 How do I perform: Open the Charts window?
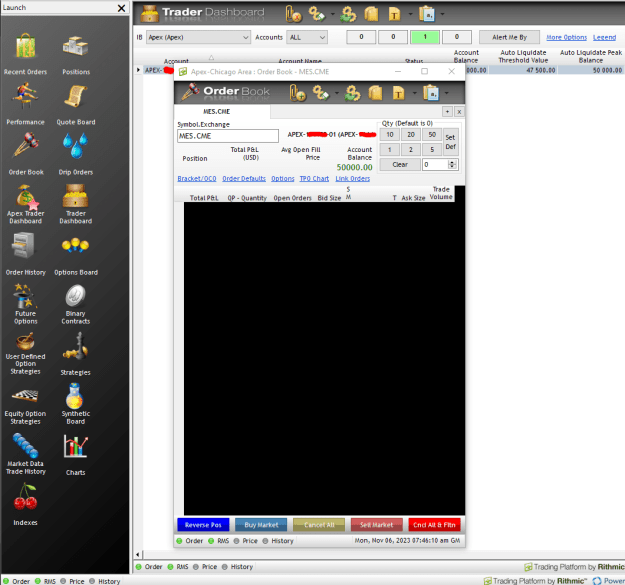(76, 455)
